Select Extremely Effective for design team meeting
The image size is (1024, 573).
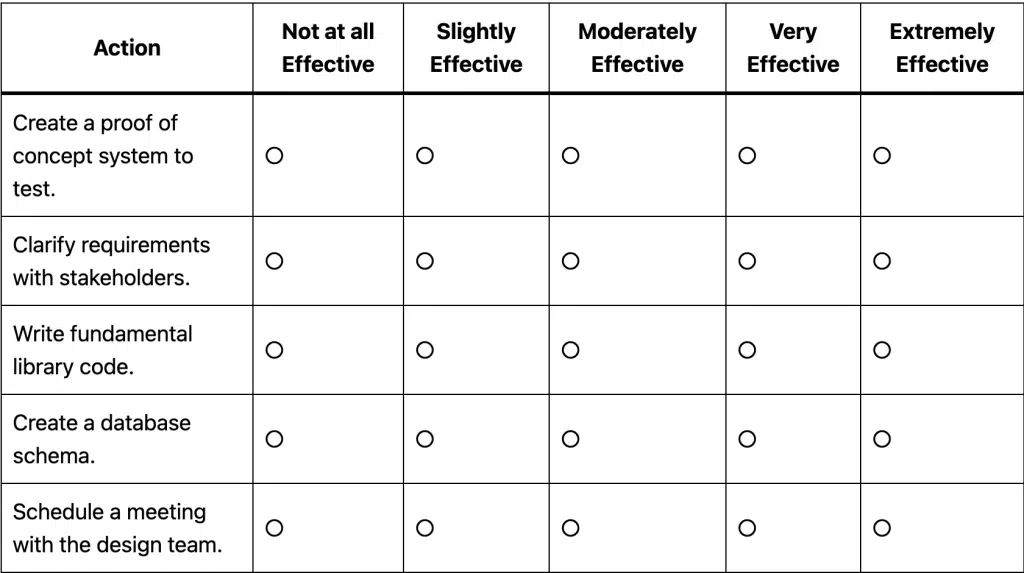coord(882,528)
